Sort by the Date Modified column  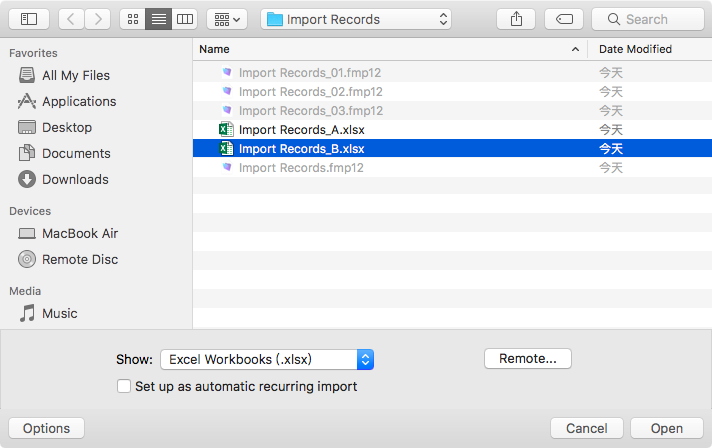[x=650, y=49]
